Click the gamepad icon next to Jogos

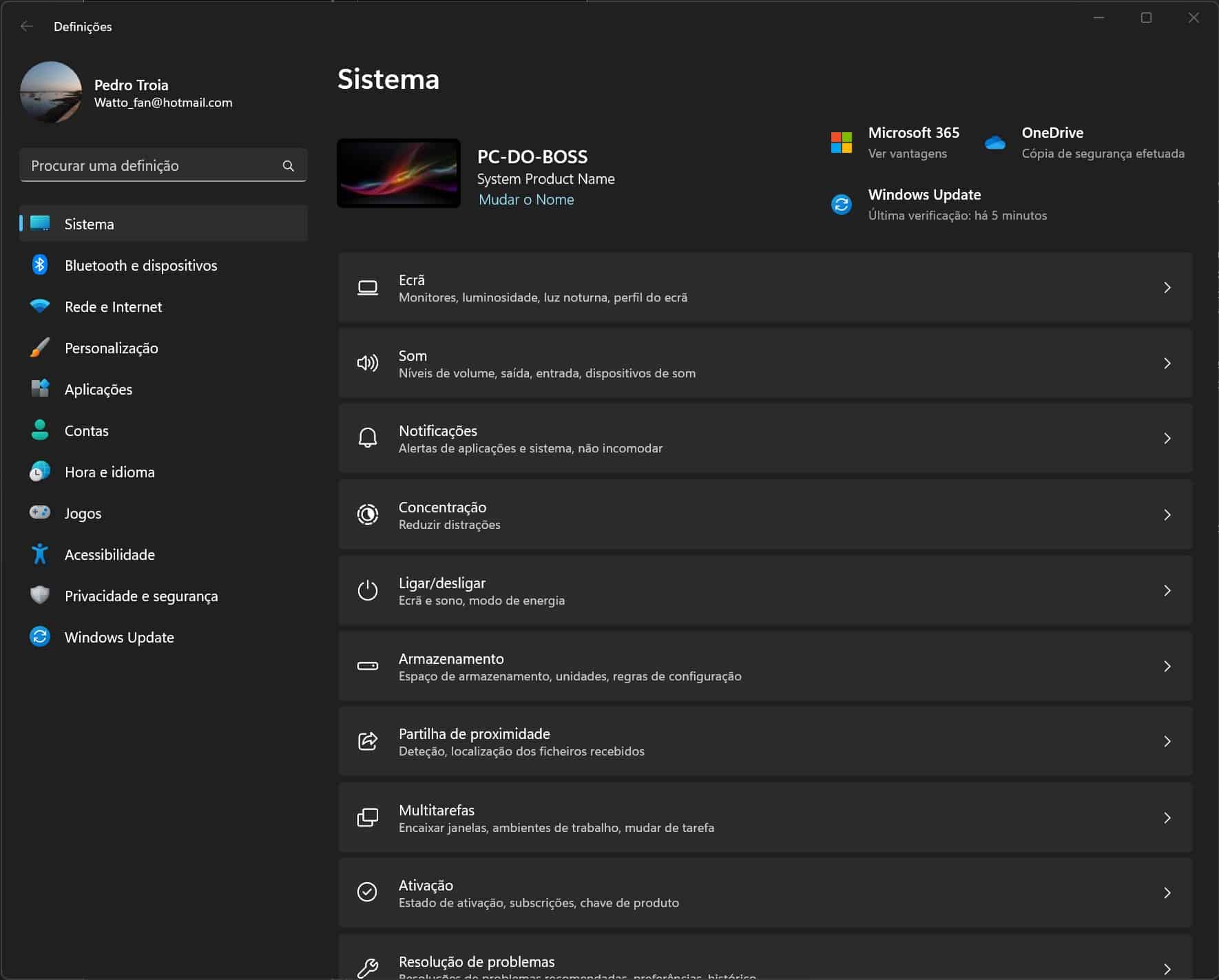(x=40, y=512)
